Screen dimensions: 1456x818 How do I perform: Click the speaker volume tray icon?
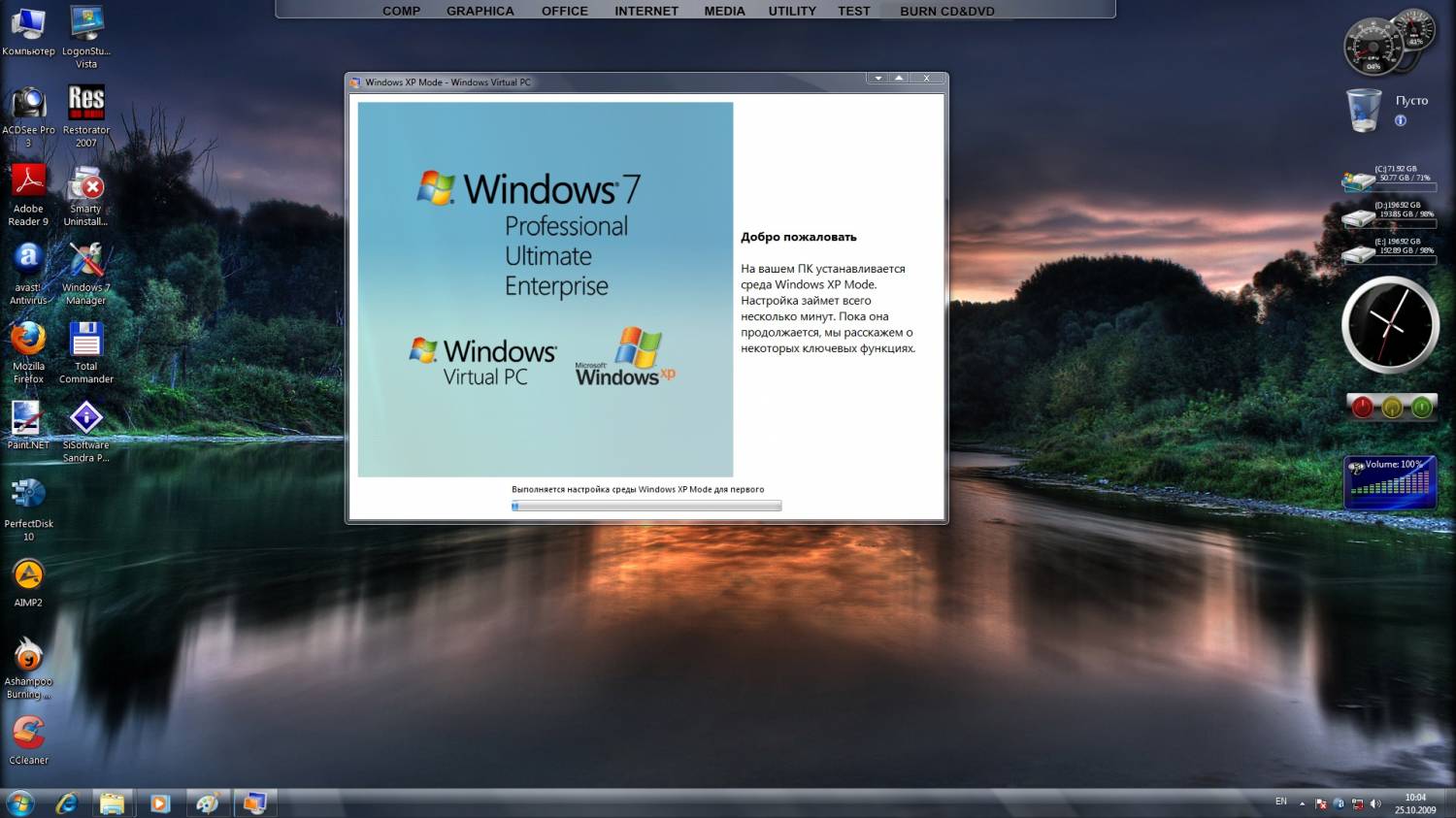(1375, 803)
